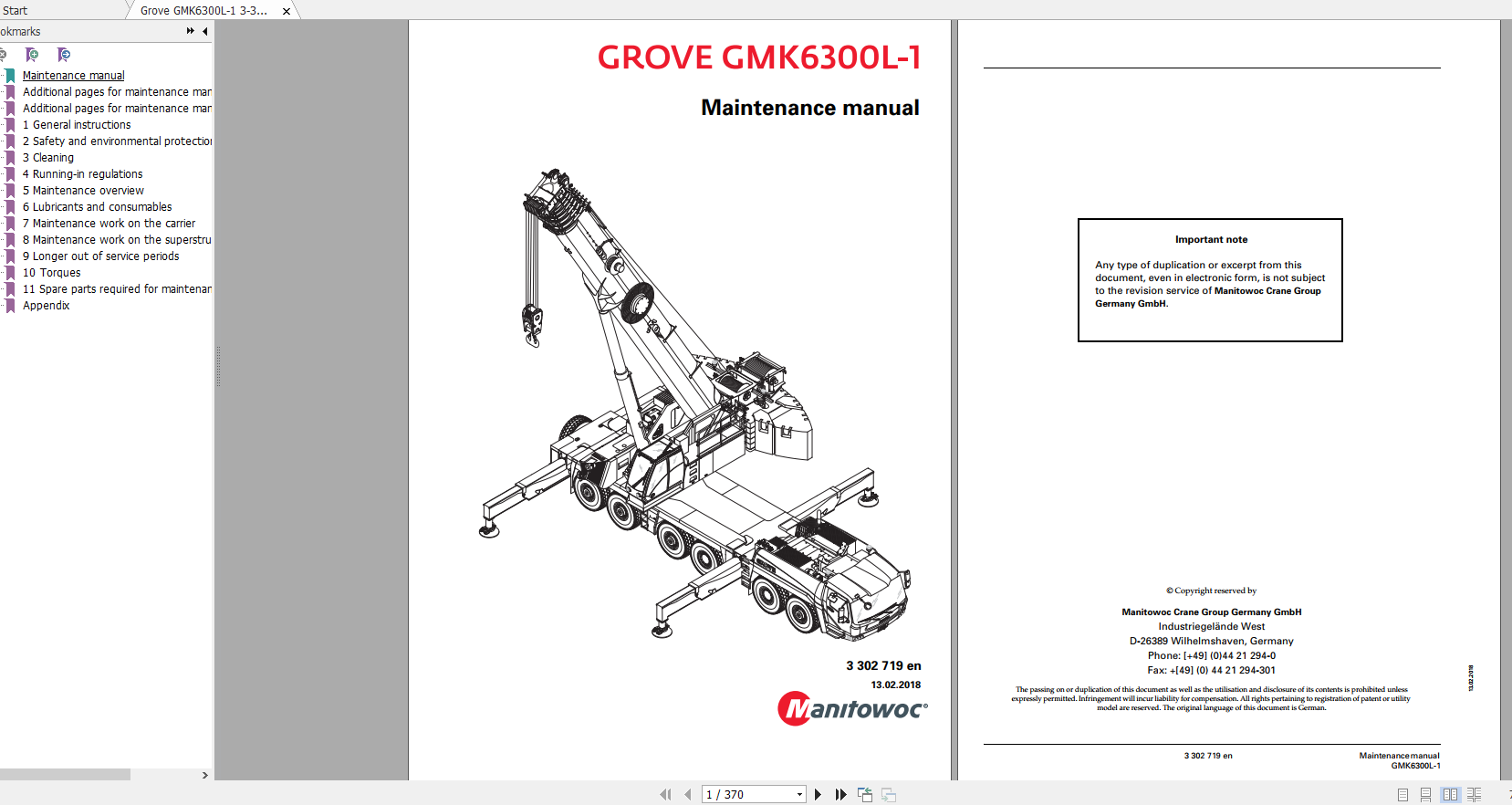Open the Maintenance manual bookmark
The image size is (1512, 805).
(73, 76)
